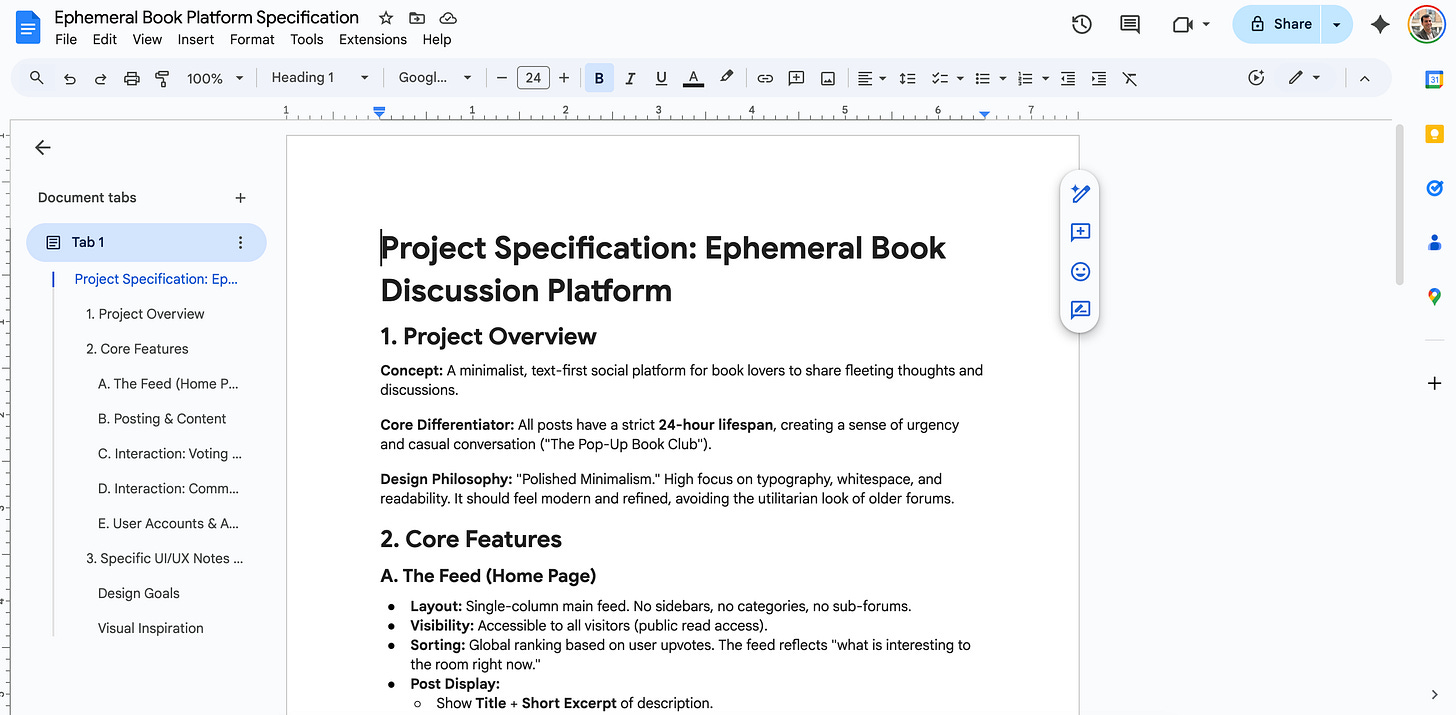
Task: Open the line spacing dropdown
Action: click(907, 77)
